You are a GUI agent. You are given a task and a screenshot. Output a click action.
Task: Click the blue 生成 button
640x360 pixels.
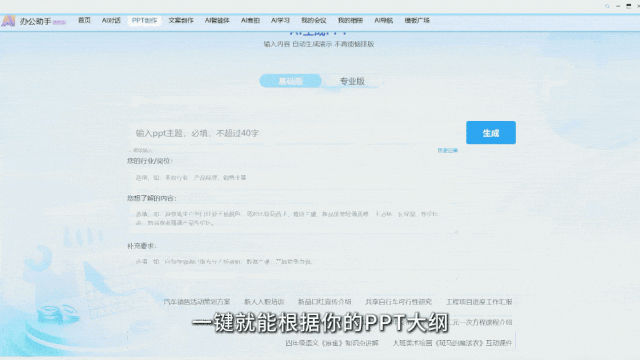491,133
